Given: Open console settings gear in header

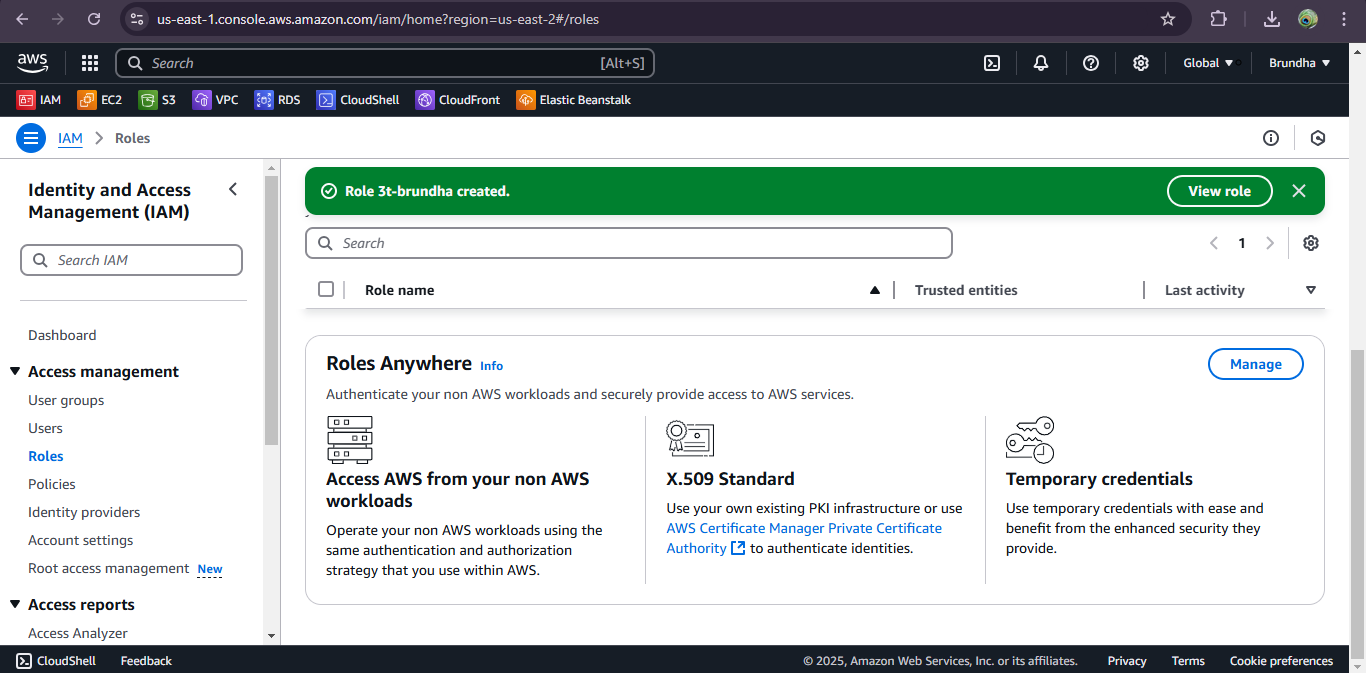Looking at the screenshot, I should [1141, 63].
